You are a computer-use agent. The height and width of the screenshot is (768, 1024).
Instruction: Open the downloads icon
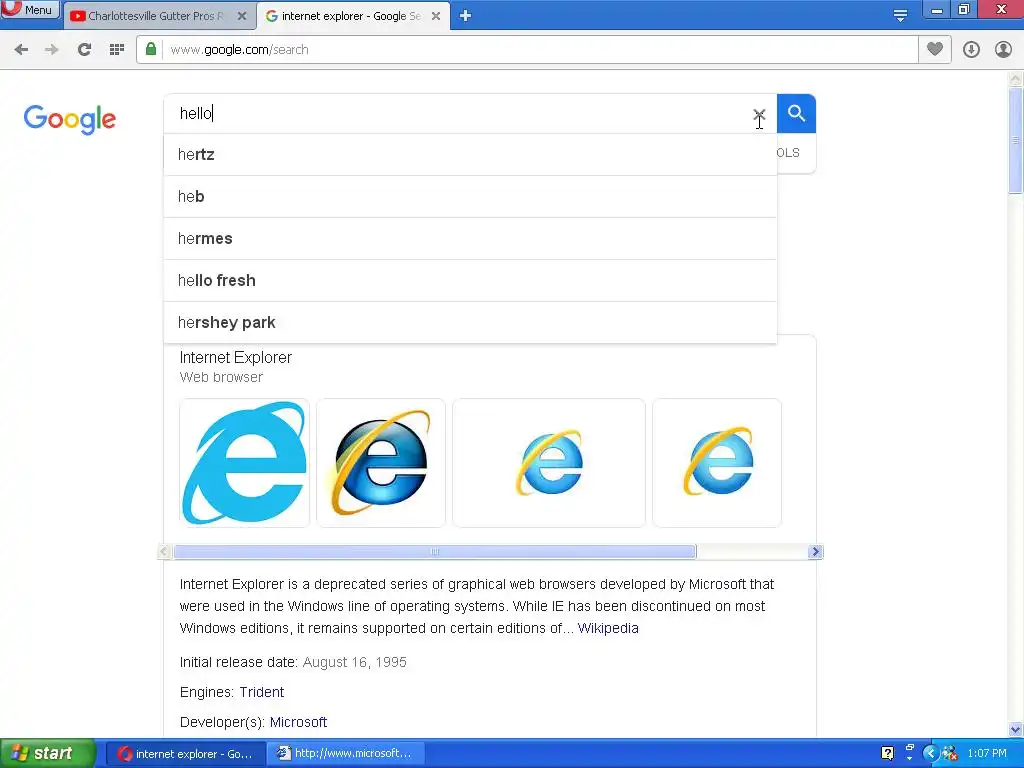pyautogui.click(x=971, y=50)
